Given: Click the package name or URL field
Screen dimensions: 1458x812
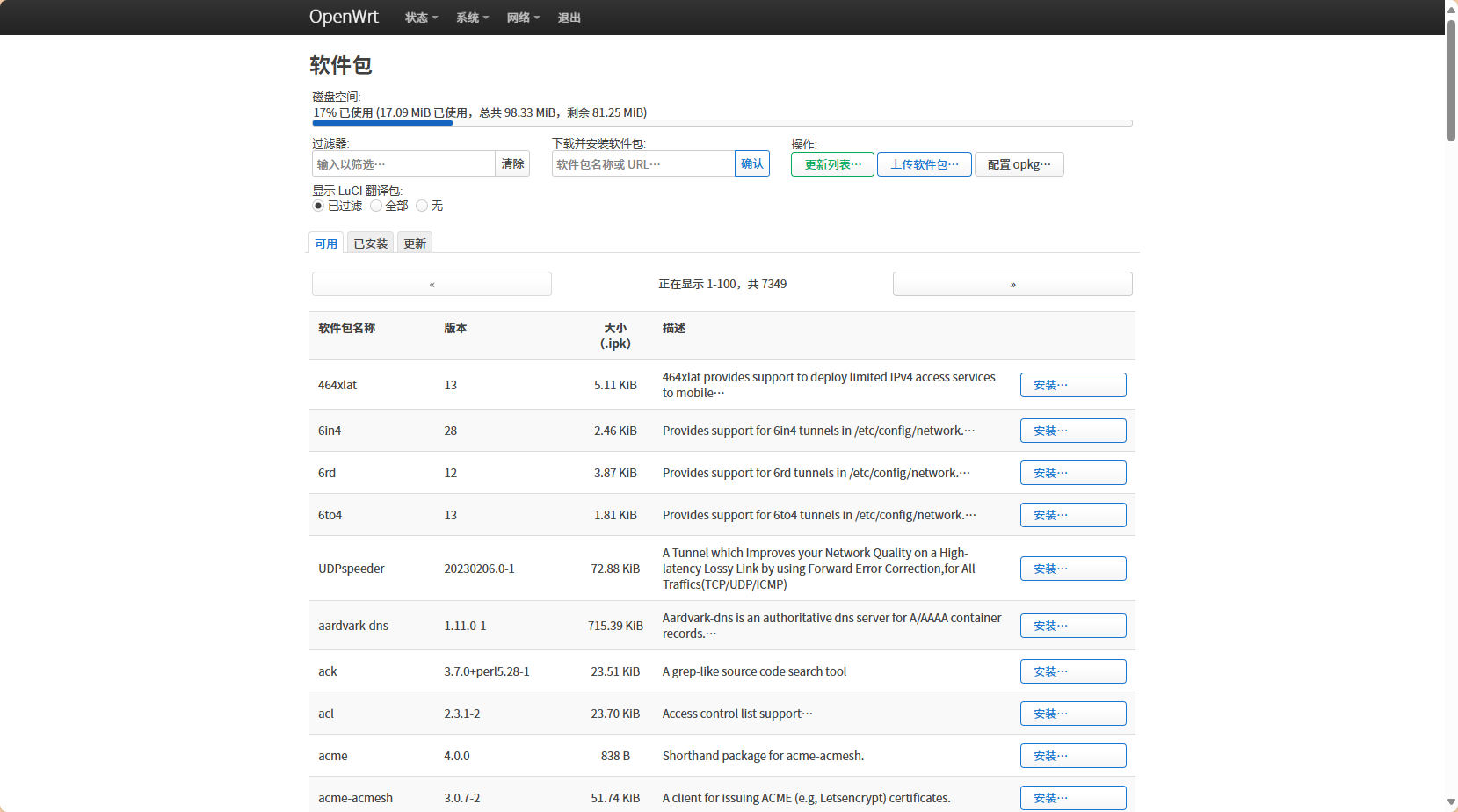Looking at the screenshot, I should (x=642, y=163).
